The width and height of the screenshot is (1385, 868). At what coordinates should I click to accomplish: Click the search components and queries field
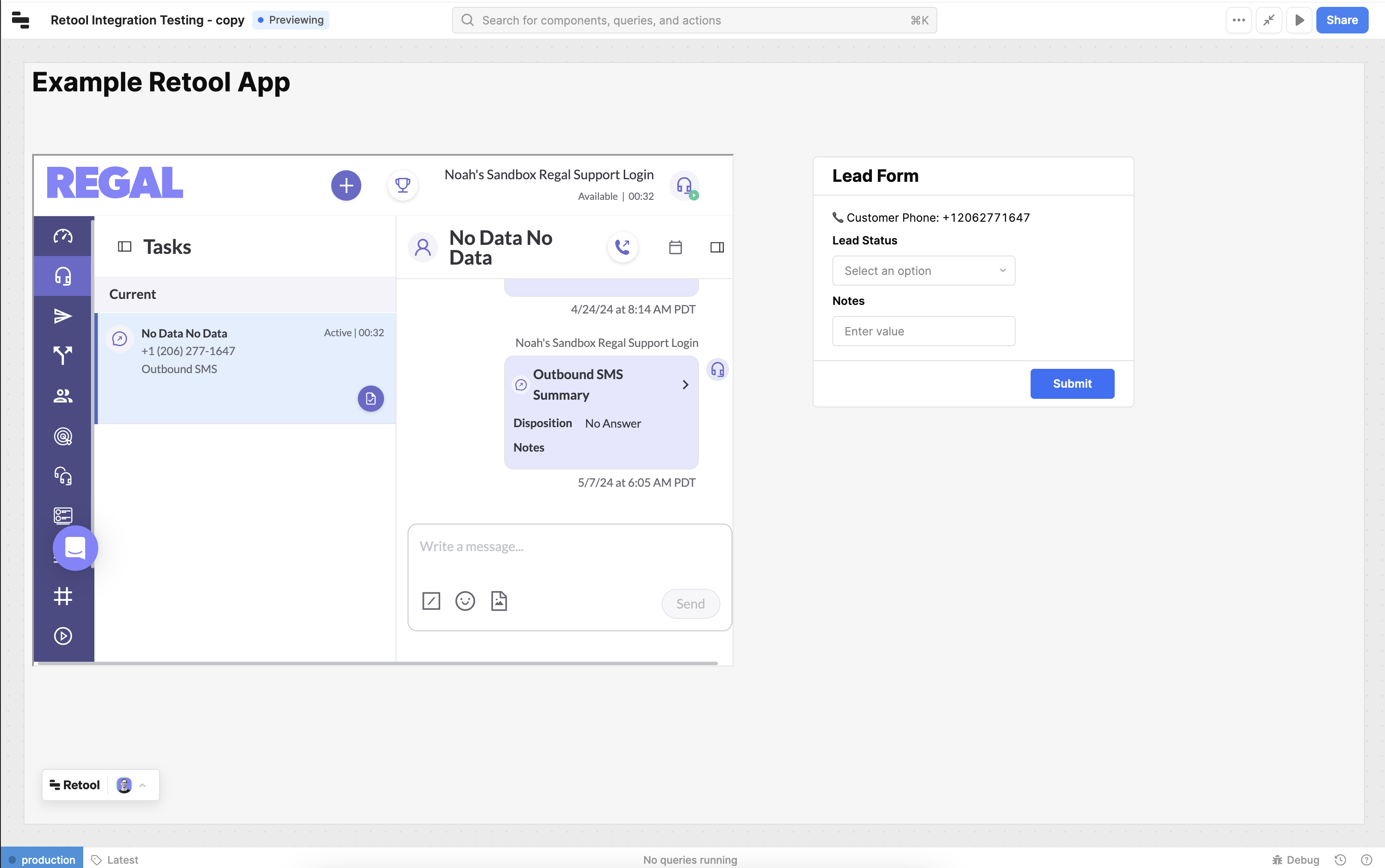(x=694, y=20)
